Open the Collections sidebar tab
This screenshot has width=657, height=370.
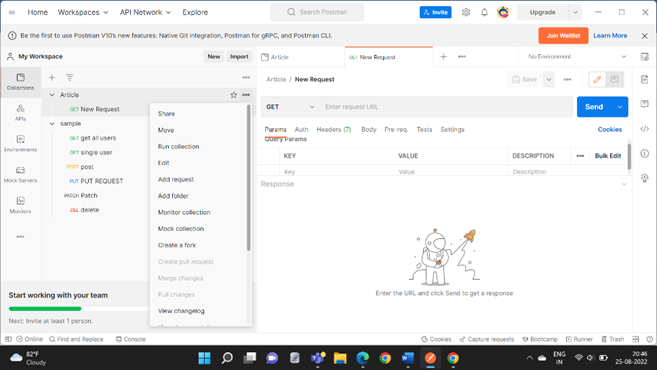(x=20, y=82)
